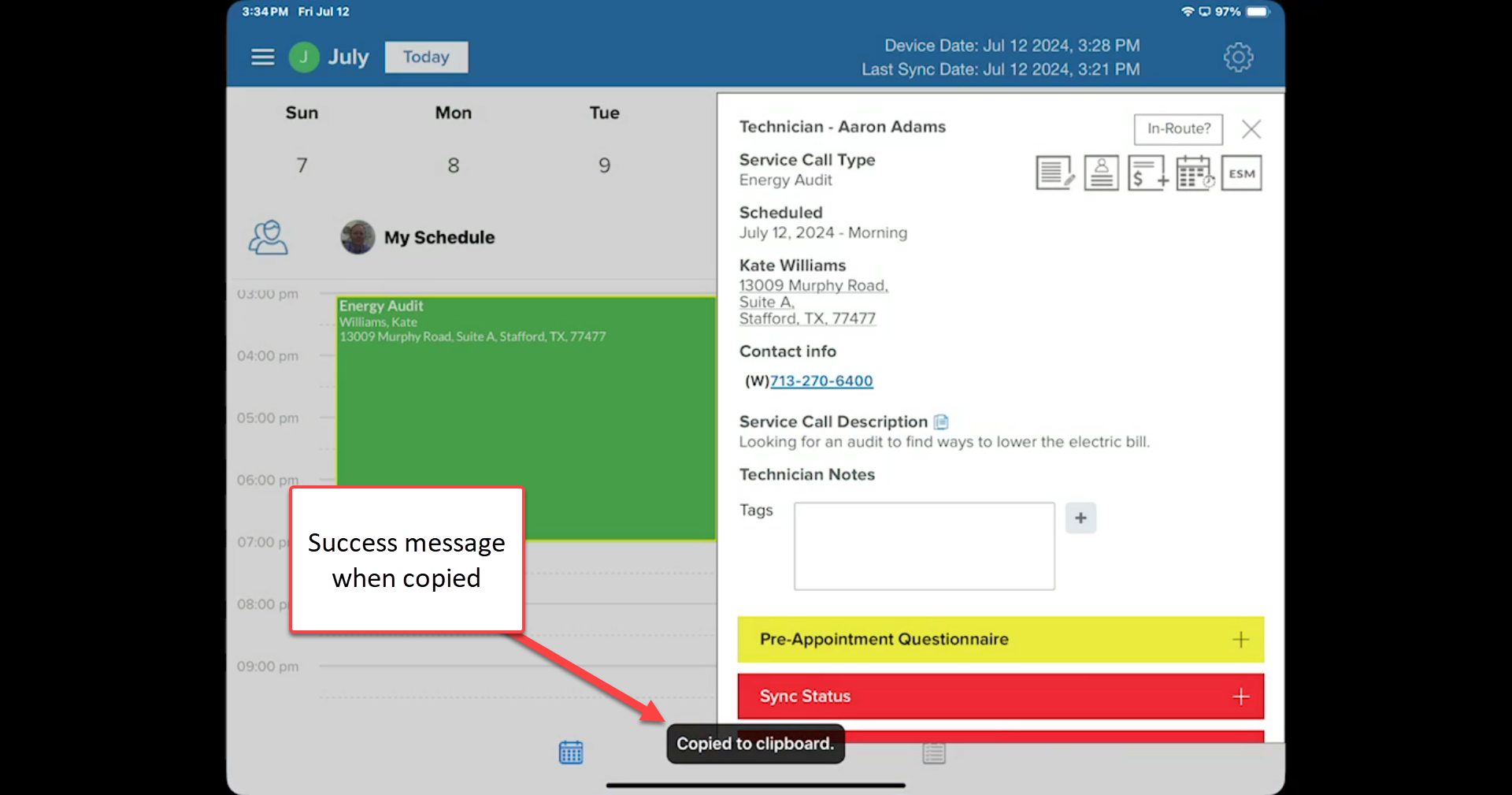
Task: Select Tuesday the 9th
Action: click(605, 165)
